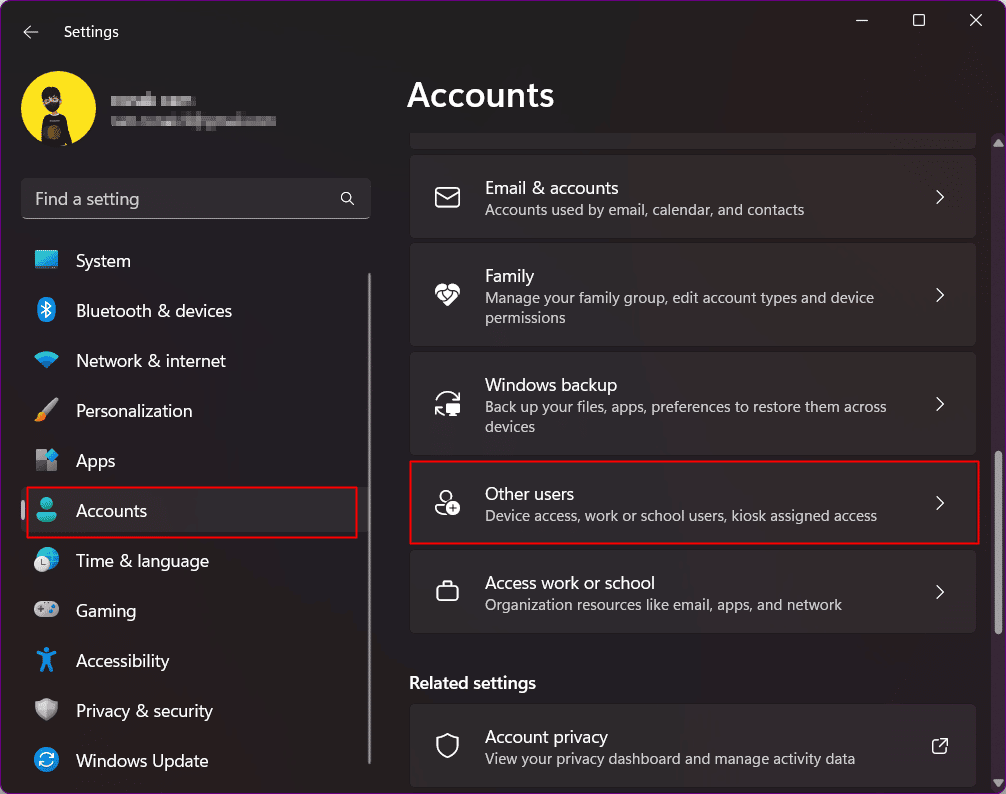Expand the Other users chevron

click(x=940, y=503)
